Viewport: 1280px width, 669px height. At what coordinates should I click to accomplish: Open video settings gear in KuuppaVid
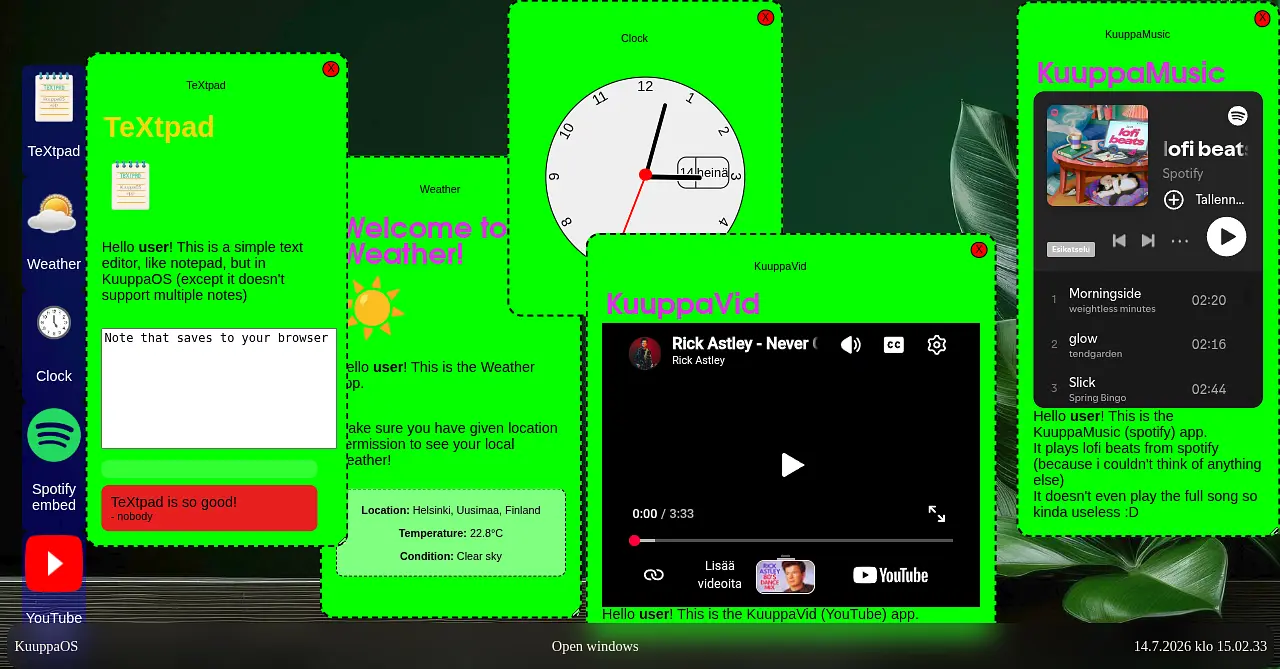937,345
